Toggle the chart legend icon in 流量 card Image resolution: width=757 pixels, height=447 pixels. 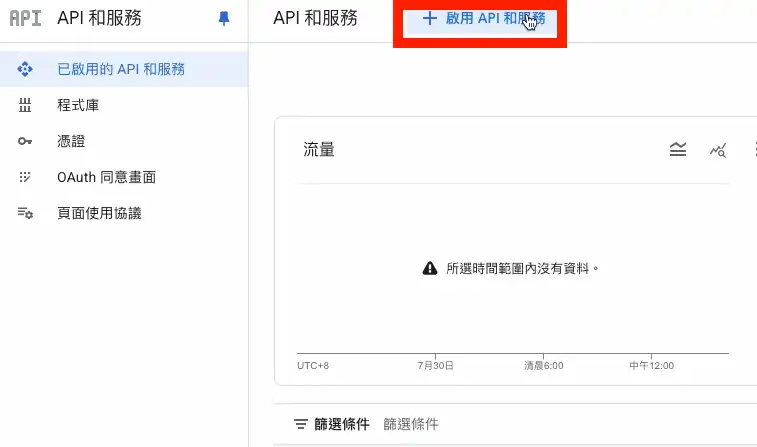pyautogui.click(x=678, y=150)
